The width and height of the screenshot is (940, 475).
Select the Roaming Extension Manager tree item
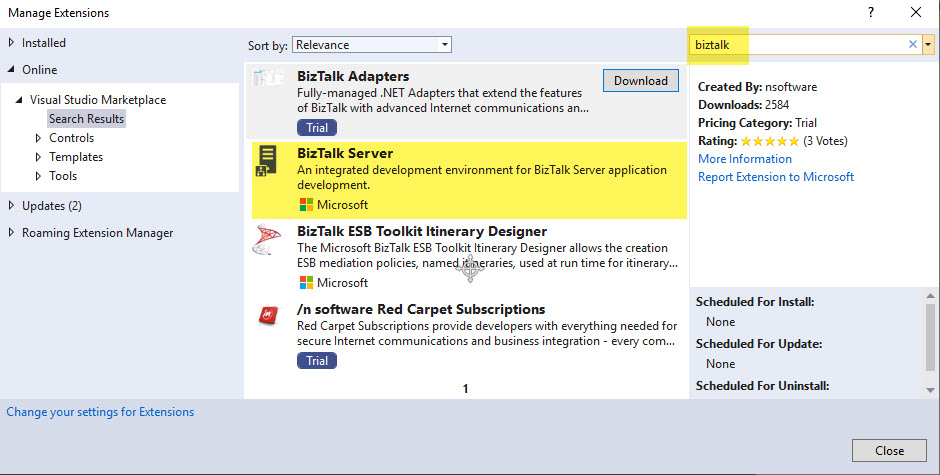pyautogui.click(x=98, y=233)
